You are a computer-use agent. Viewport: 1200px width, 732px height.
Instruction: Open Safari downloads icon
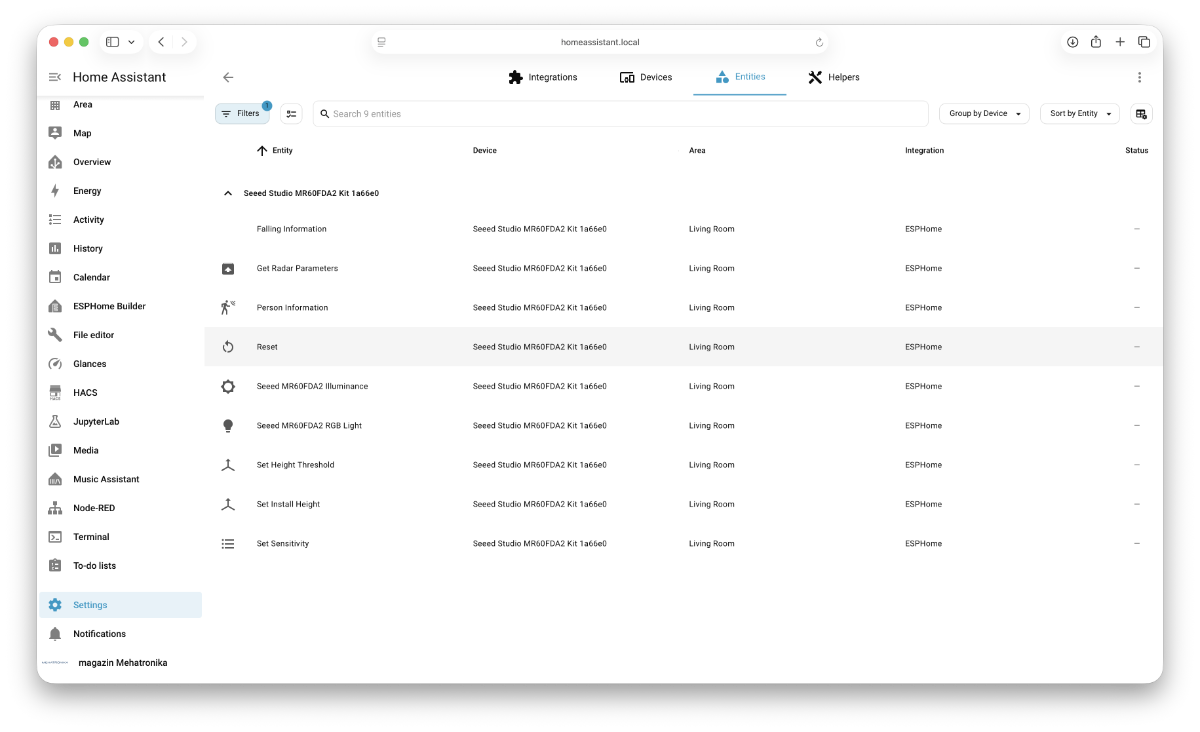(x=1072, y=42)
